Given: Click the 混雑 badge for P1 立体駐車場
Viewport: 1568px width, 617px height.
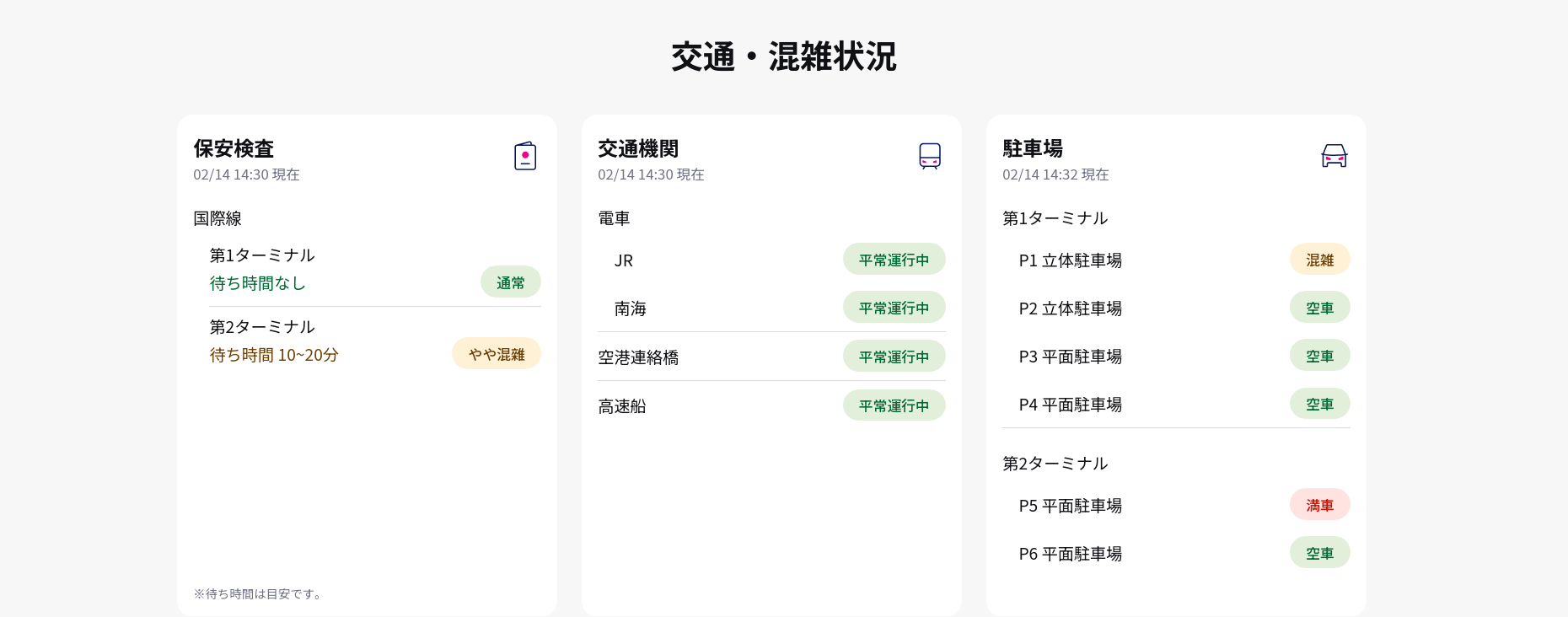Looking at the screenshot, I should point(1319,260).
